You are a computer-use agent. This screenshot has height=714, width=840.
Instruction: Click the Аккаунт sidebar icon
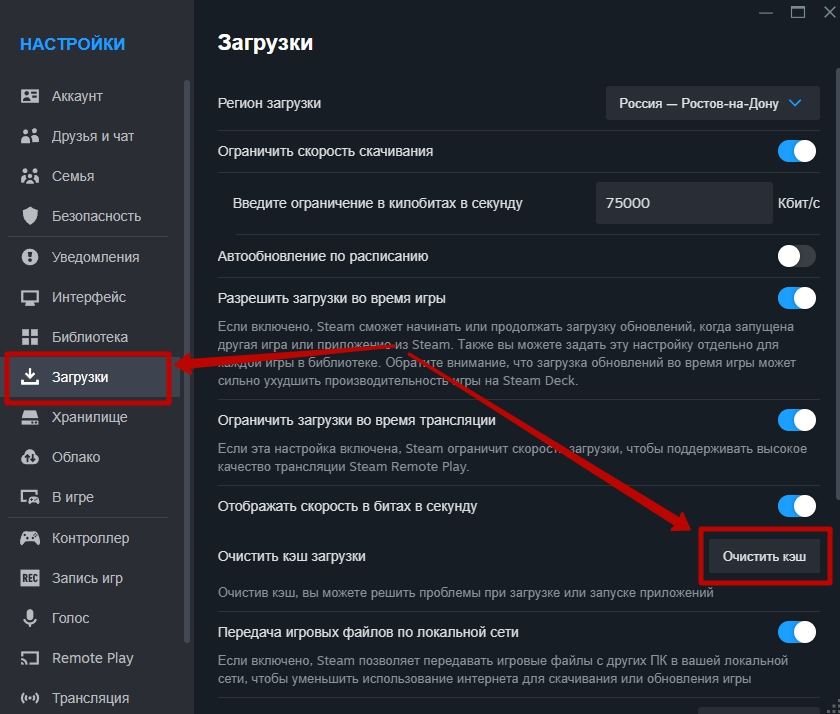tap(29, 96)
